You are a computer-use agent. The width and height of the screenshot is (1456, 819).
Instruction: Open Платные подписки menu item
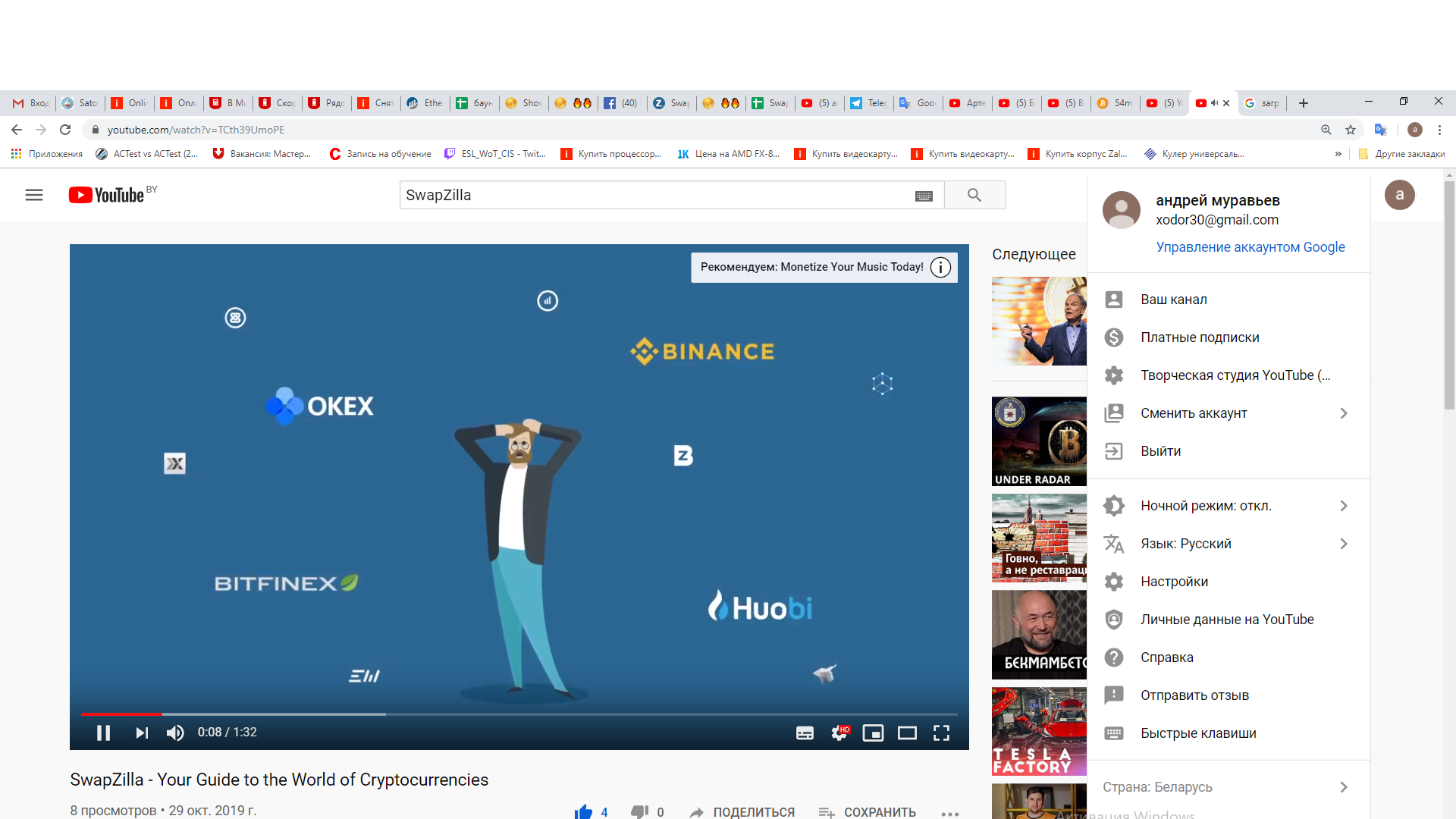point(1228,337)
